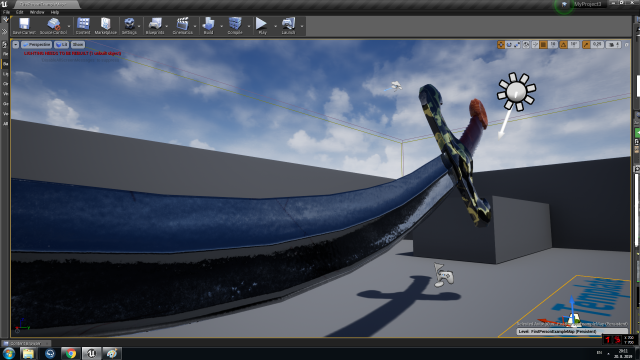
Task: Click the taskbar clock and date
Action: pos(623,353)
